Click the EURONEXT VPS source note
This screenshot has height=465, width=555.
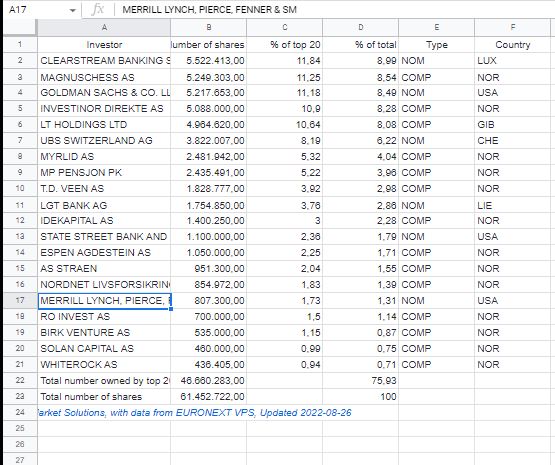pyautogui.click(x=194, y=413)
